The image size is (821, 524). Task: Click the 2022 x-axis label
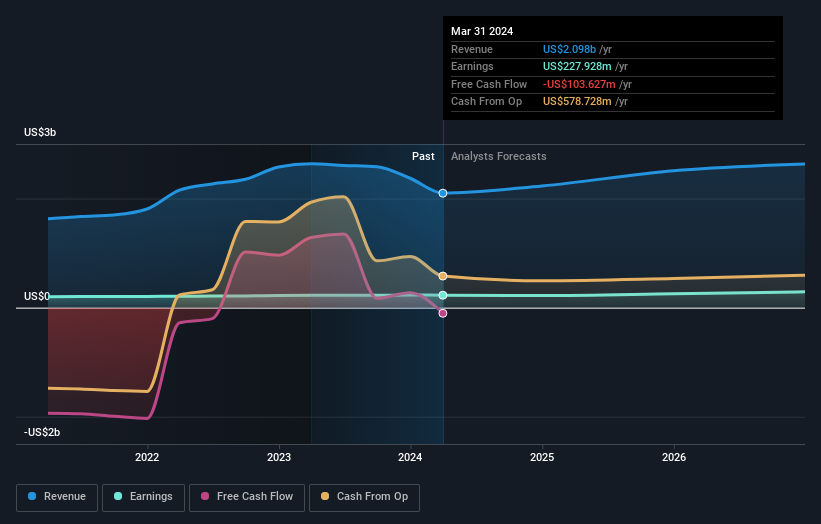coord(147,457)
